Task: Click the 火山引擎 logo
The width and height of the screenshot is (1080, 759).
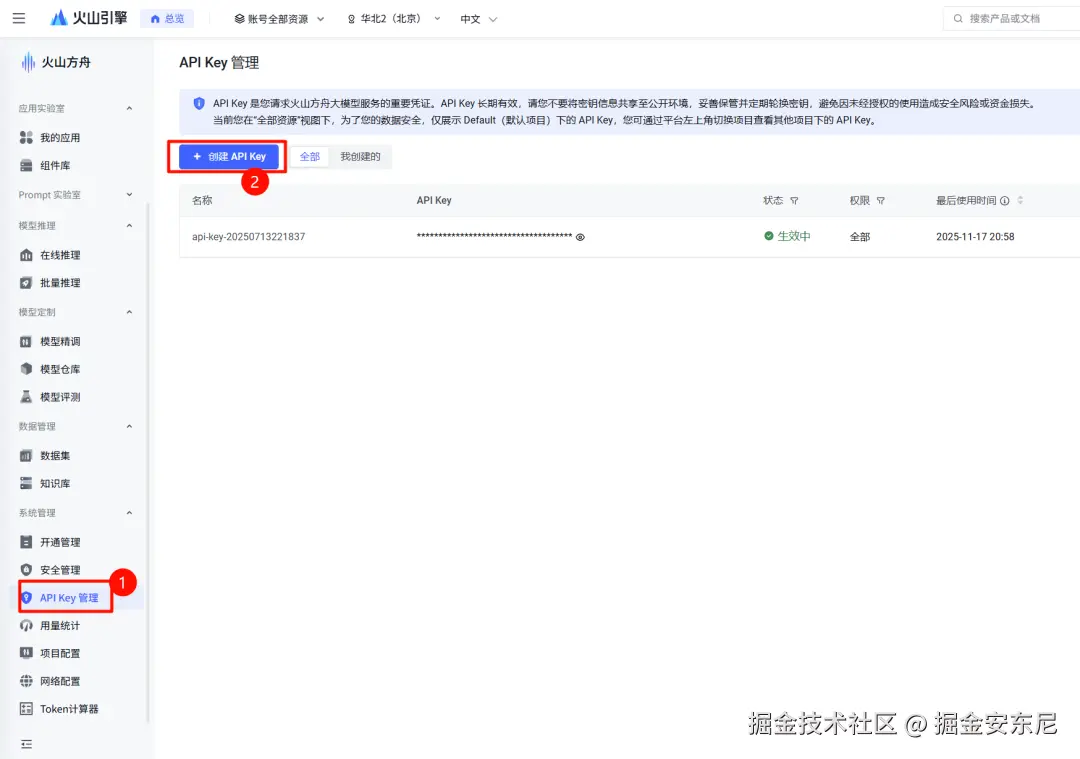Action: coord(89,18)
